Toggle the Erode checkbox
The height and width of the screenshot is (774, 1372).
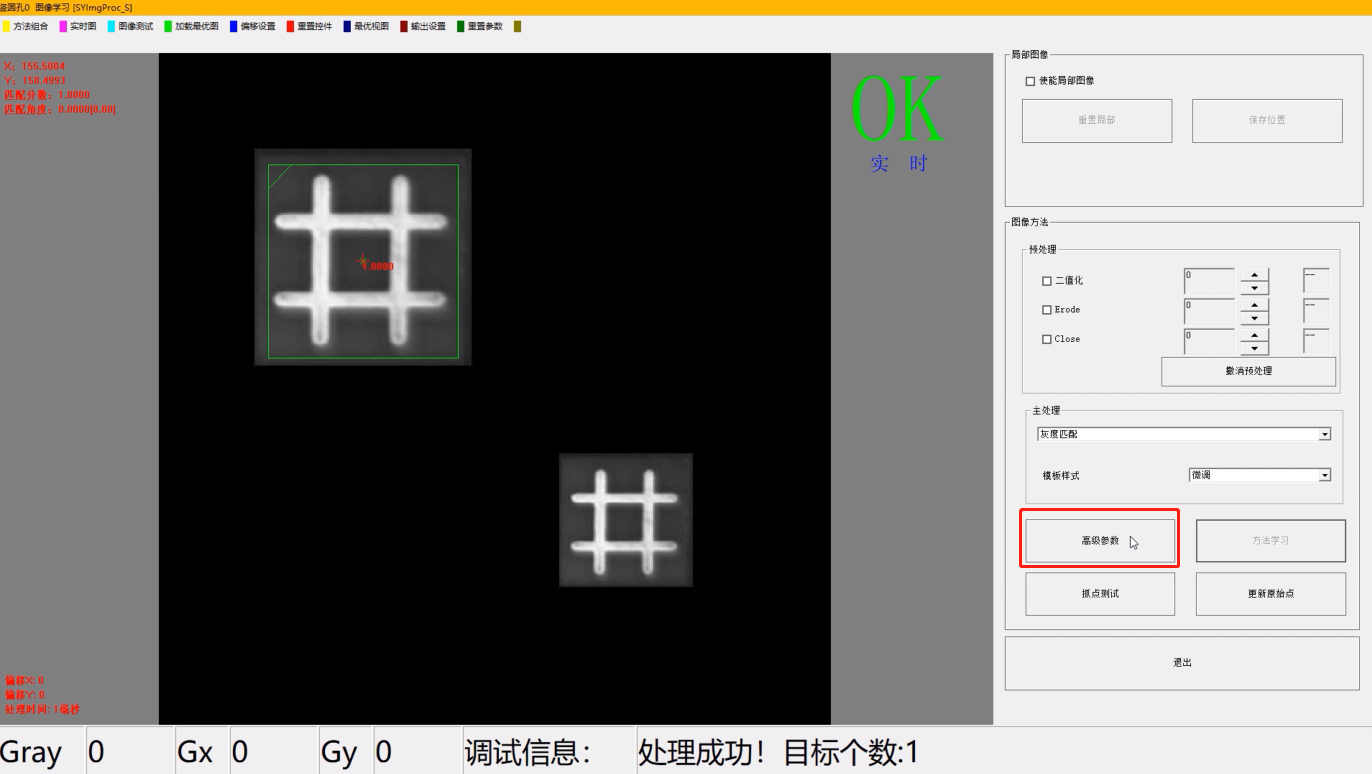(1047, 310)
